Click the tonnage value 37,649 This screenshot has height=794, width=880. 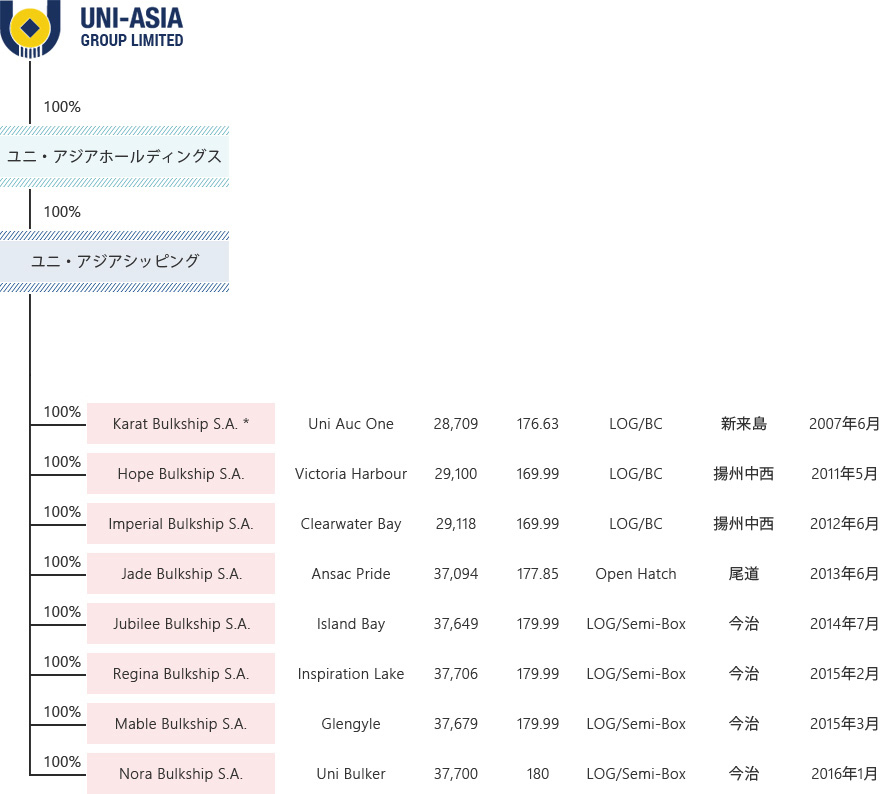(x=456, y=623)
